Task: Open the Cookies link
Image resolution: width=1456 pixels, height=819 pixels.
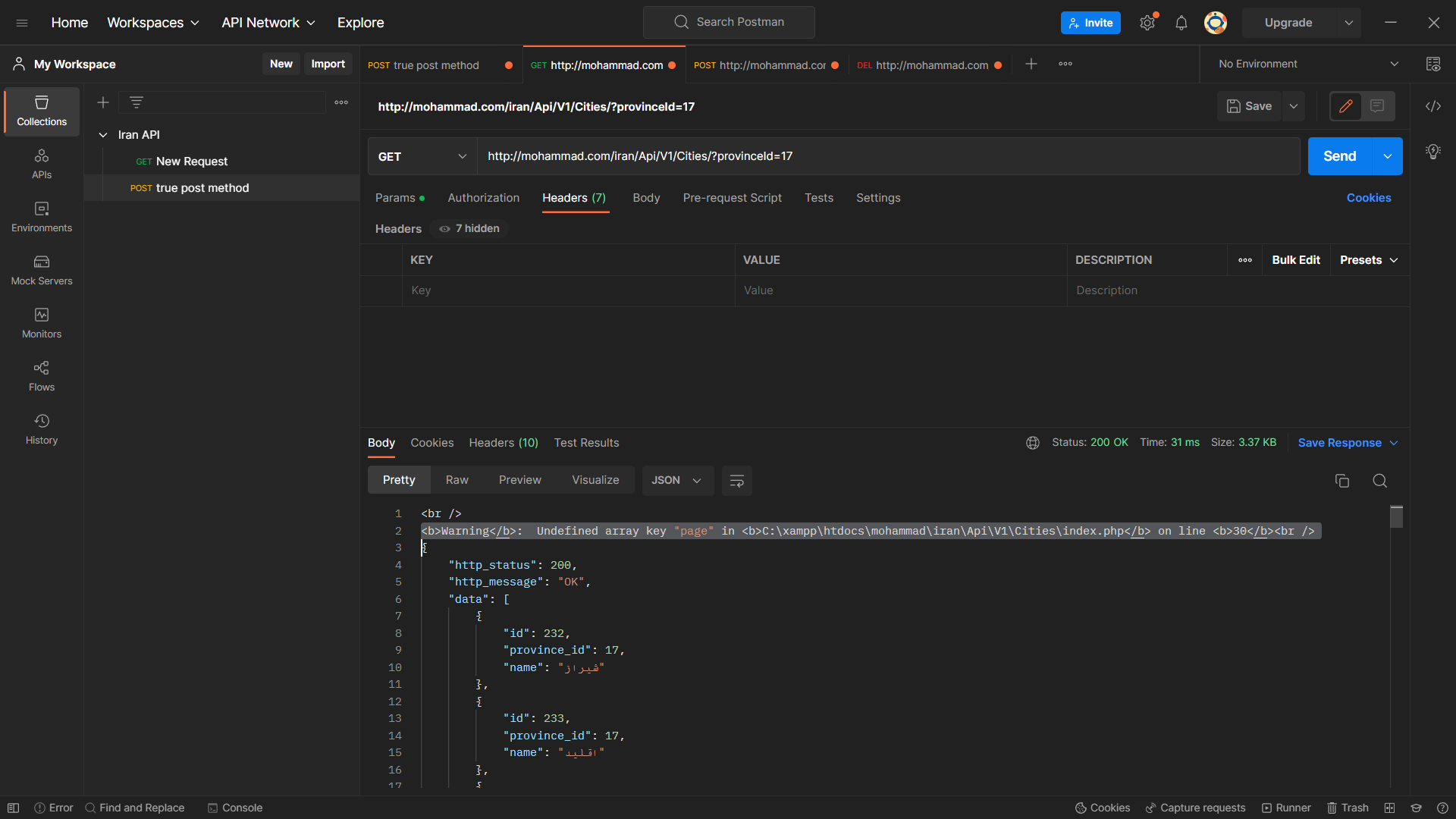Action: point(1369,198)
